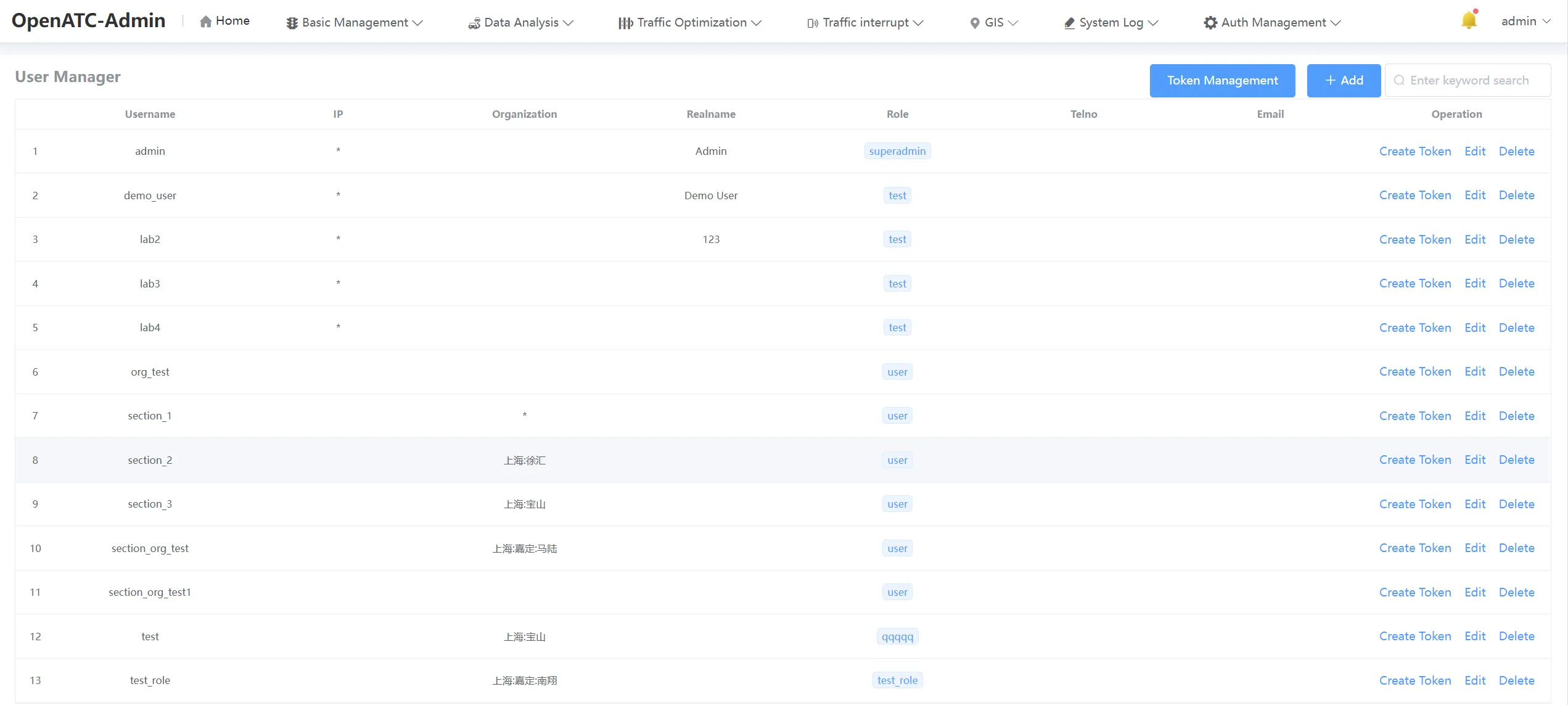The image size is (1568, 705).
Task: Select the Organization column header
Action: (x=524, y=114)
